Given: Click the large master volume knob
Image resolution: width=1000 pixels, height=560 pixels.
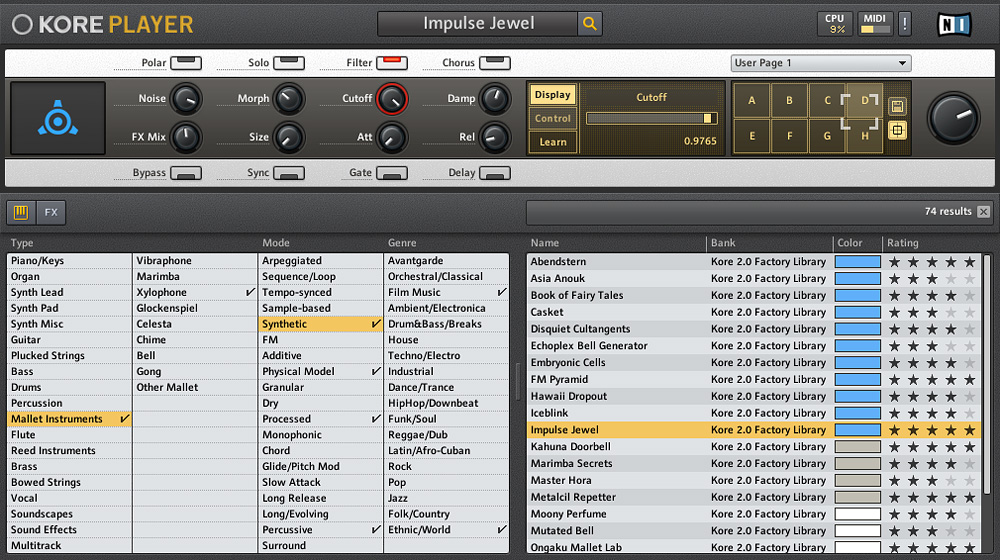Looking at the screenshot, I should tap(954, 119).
